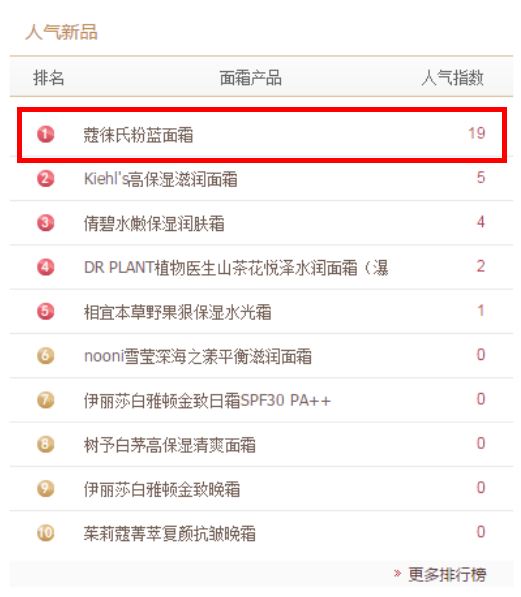521x597 pixels.
Task: Click the arrow icon beside 更多排行榜
Action: point(397,573)
